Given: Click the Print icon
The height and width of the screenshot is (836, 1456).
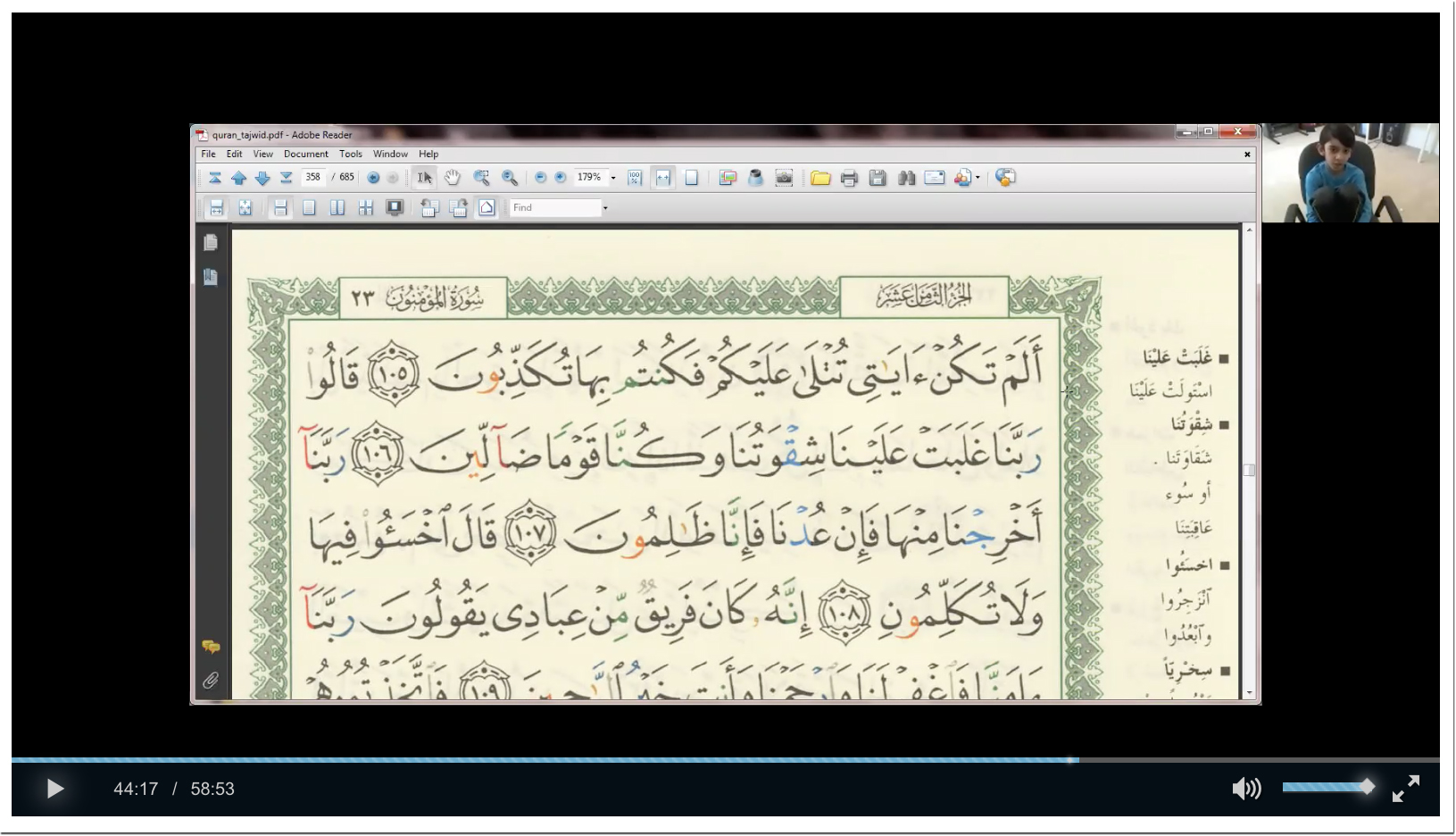Looking at the screenshot, I should pos(849,178).
